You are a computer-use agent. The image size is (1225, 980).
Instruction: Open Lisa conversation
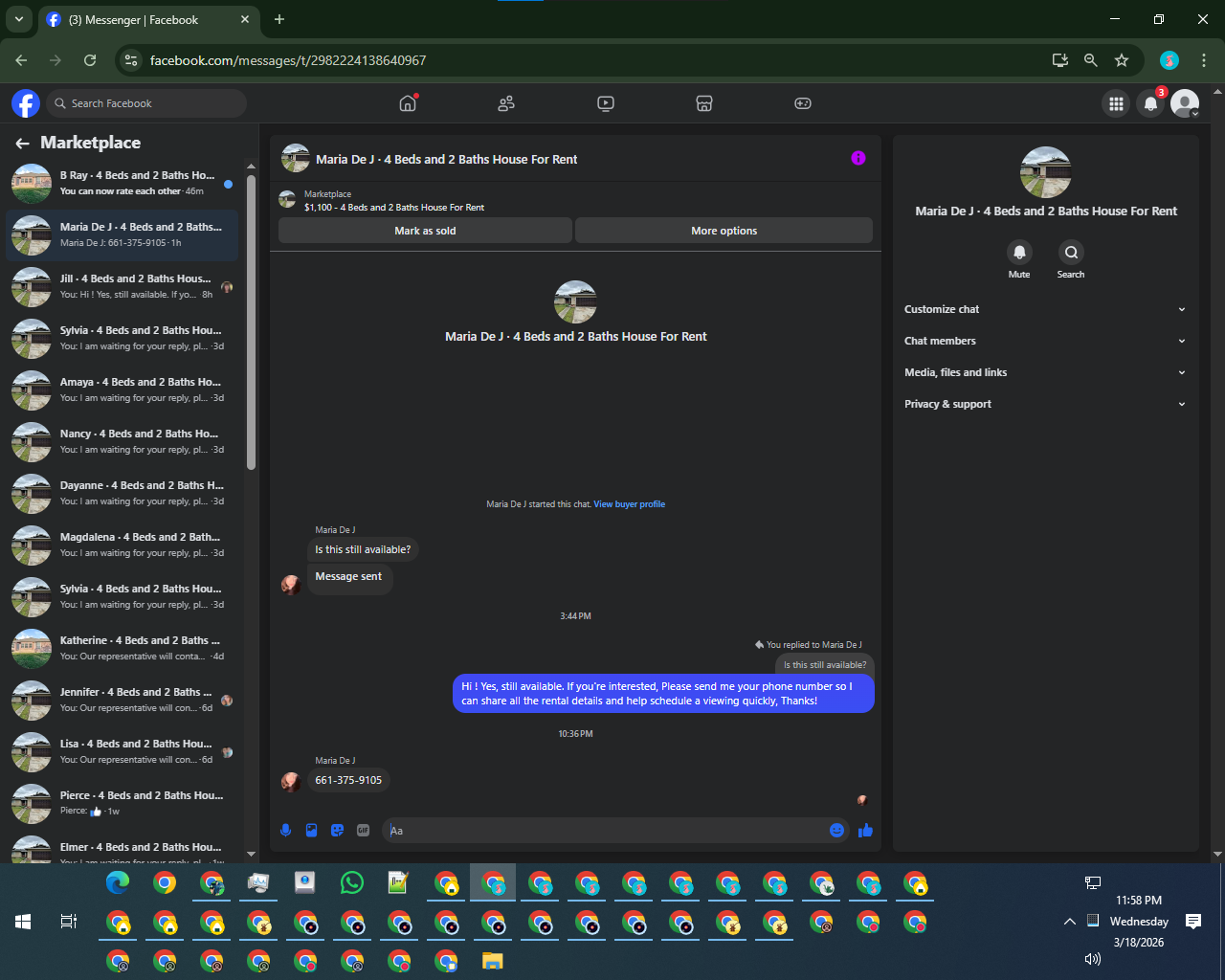pos(122,752)
